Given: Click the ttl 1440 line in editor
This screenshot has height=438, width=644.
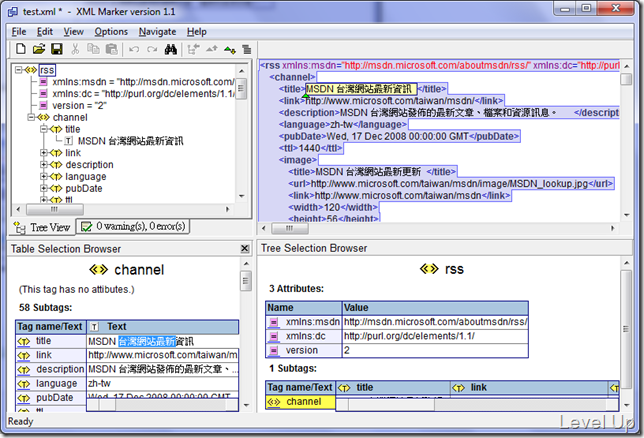Looking at the screenshot, I should 310,148.
